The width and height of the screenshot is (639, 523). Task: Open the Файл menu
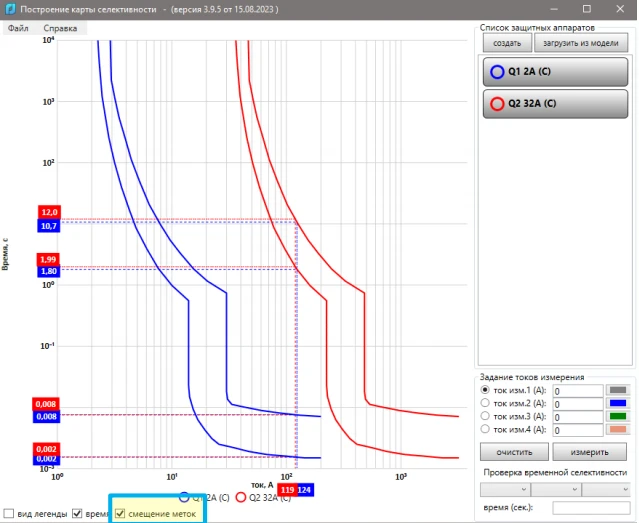click(x=18, y=28)
